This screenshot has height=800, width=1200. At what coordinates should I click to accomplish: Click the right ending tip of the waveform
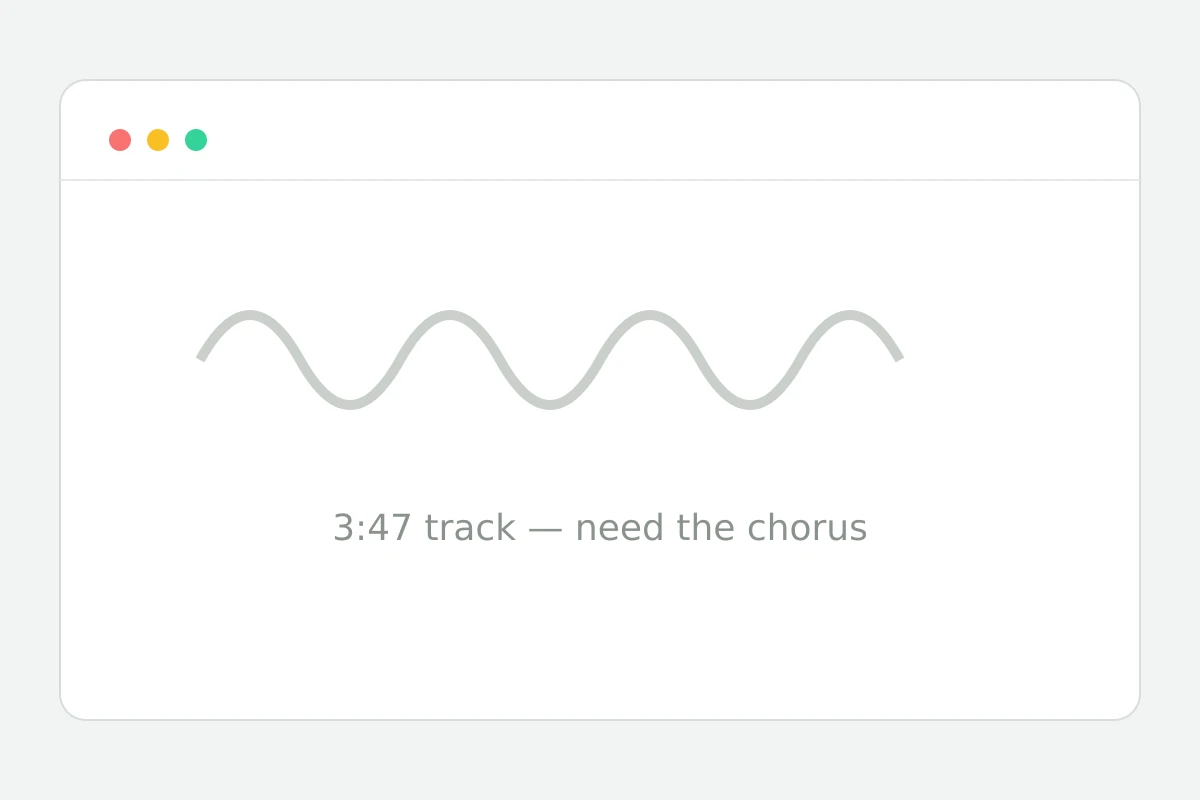(x=899, y=357)
